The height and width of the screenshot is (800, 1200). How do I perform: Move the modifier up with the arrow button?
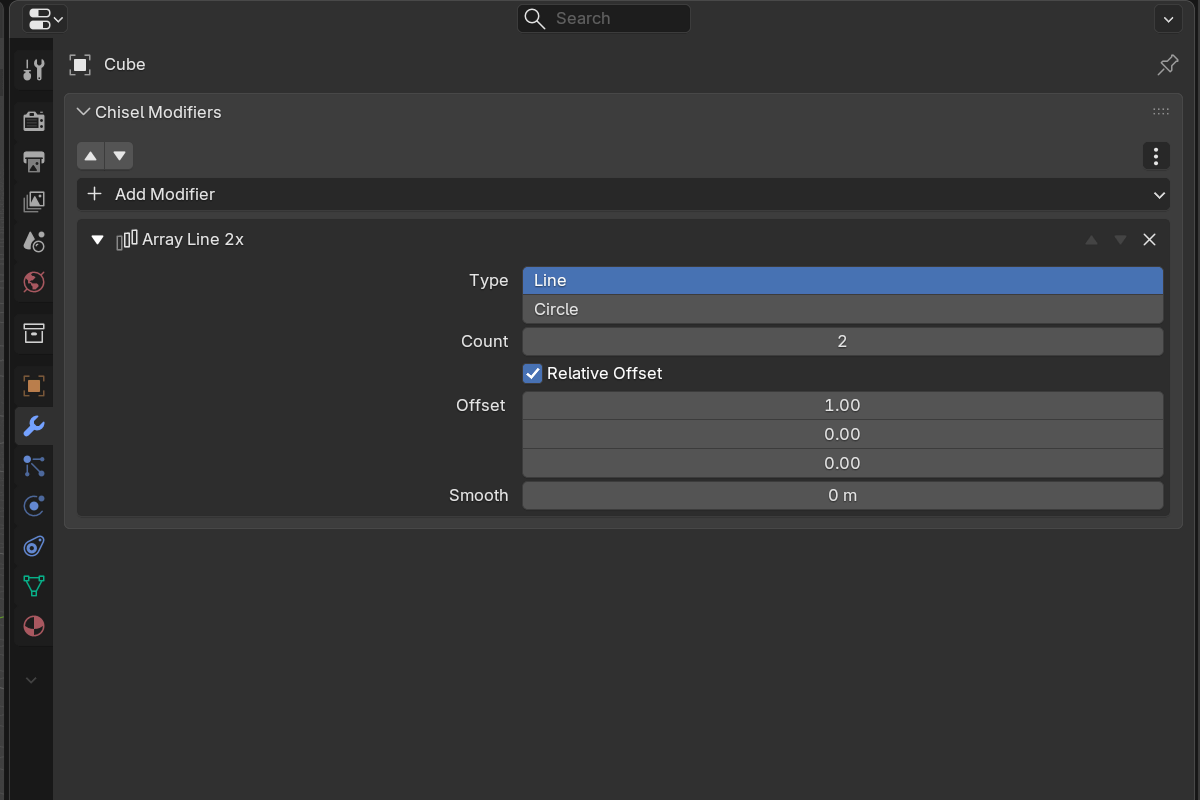pyautogui.click(x=91, y=156)
